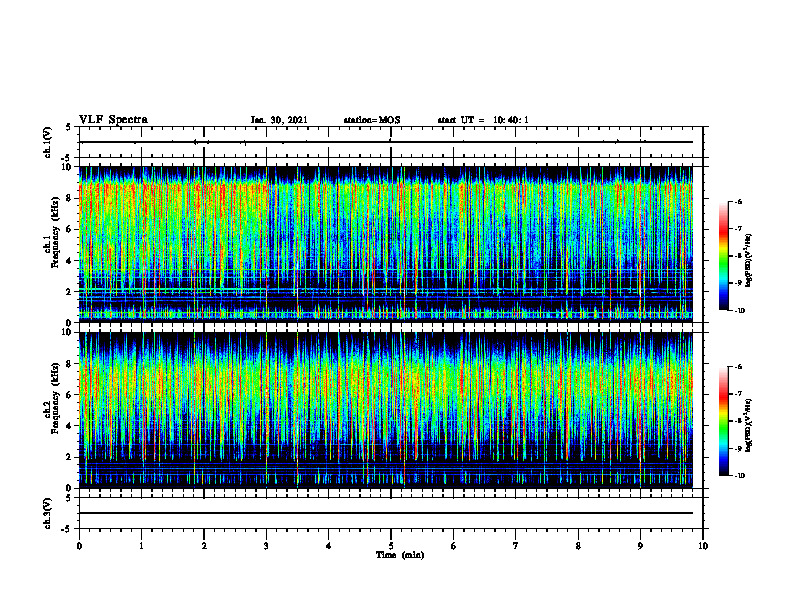Click the "VLF Spectra" title text

113,120
